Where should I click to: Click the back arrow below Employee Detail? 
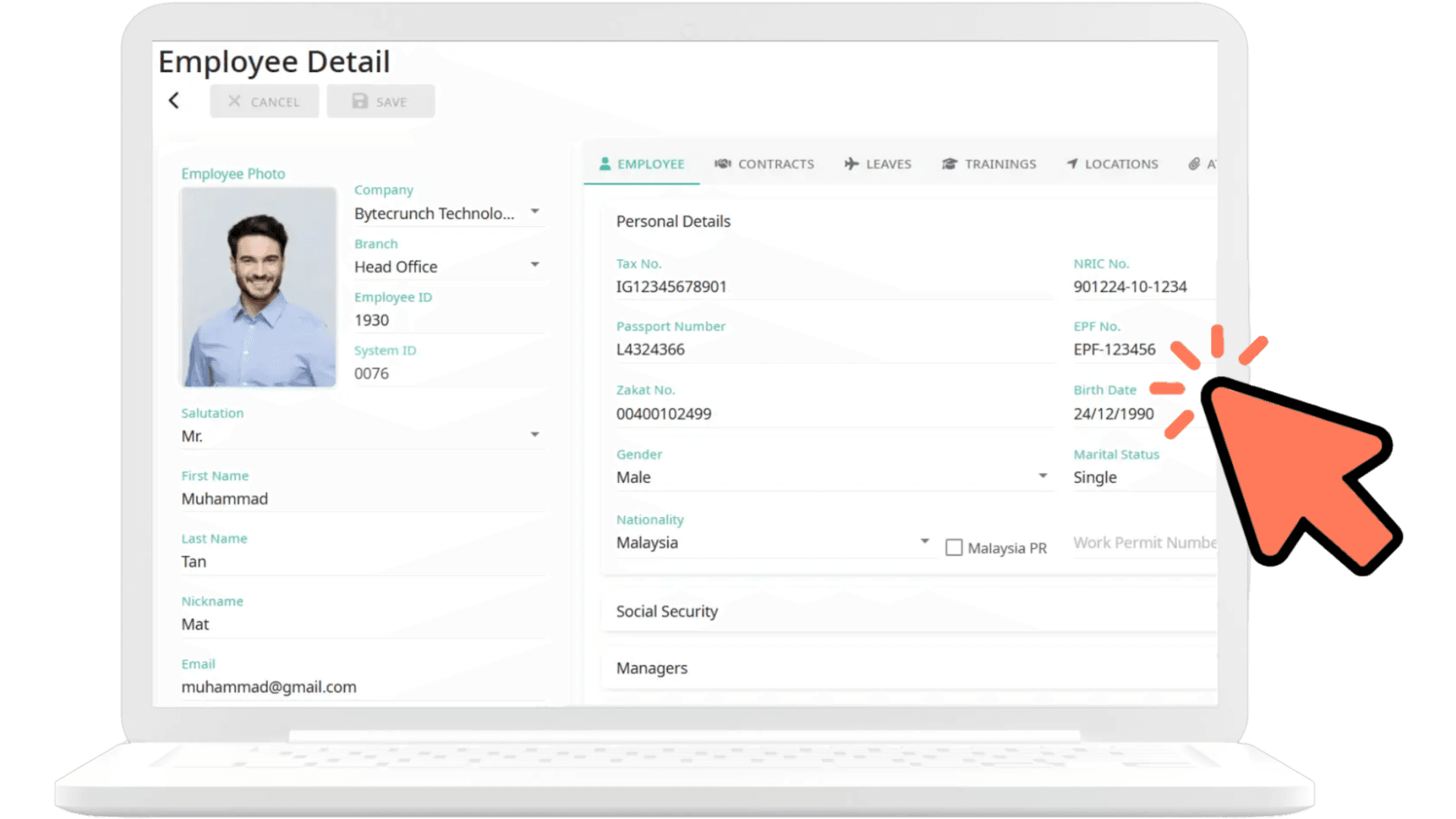point(174,100)
